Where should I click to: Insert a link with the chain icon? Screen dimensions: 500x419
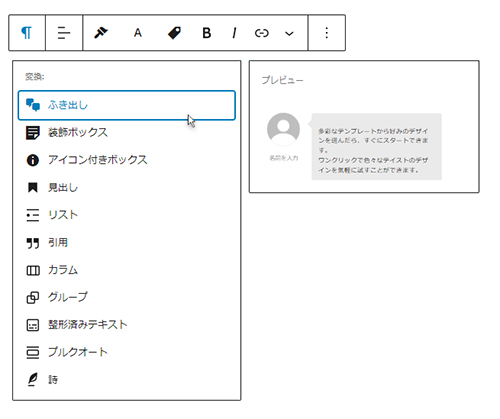pyautogui.click(x=262, y=33)
